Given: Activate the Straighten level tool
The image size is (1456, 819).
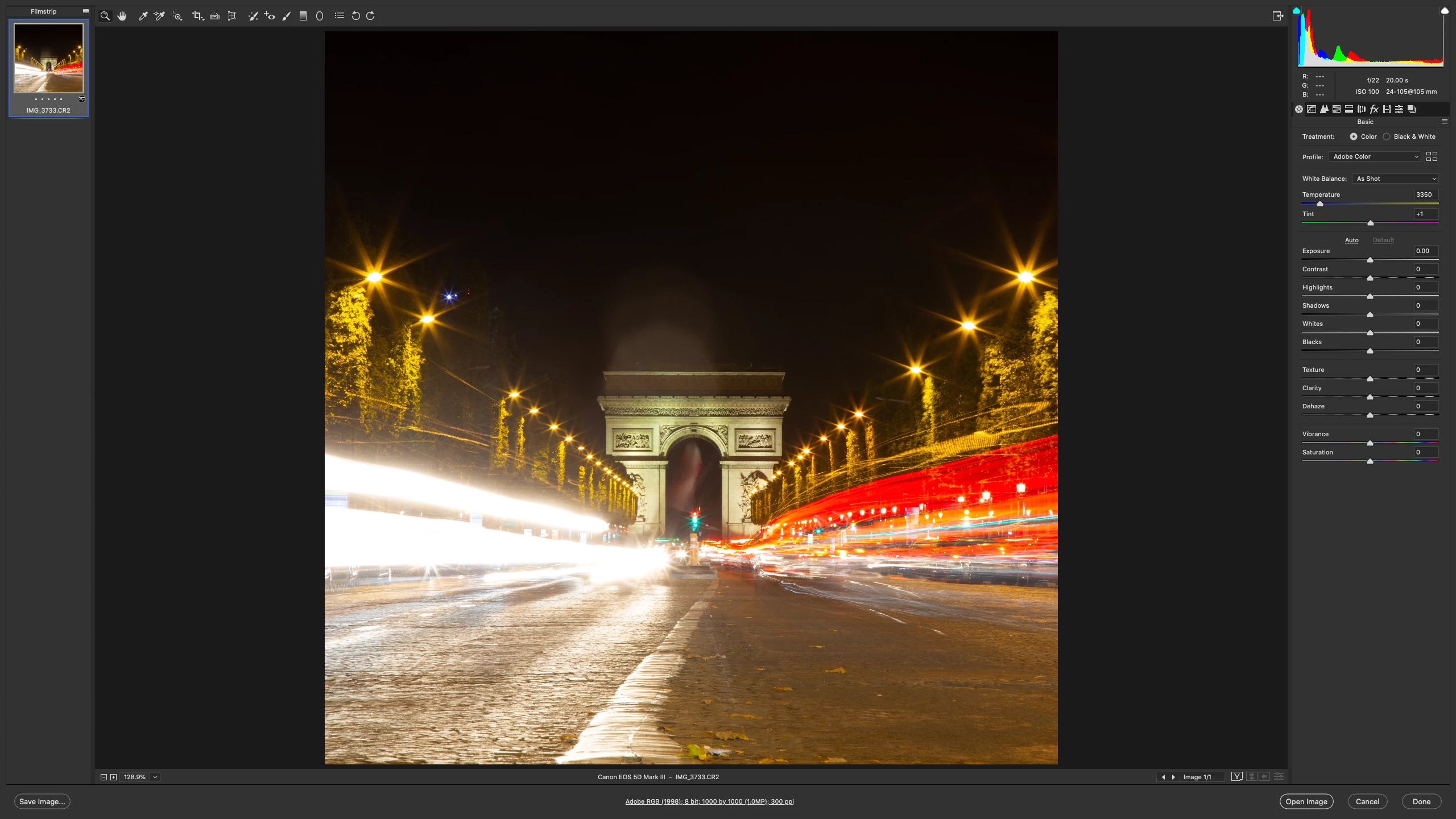Looking at the screenshot, I should point(214,16).
